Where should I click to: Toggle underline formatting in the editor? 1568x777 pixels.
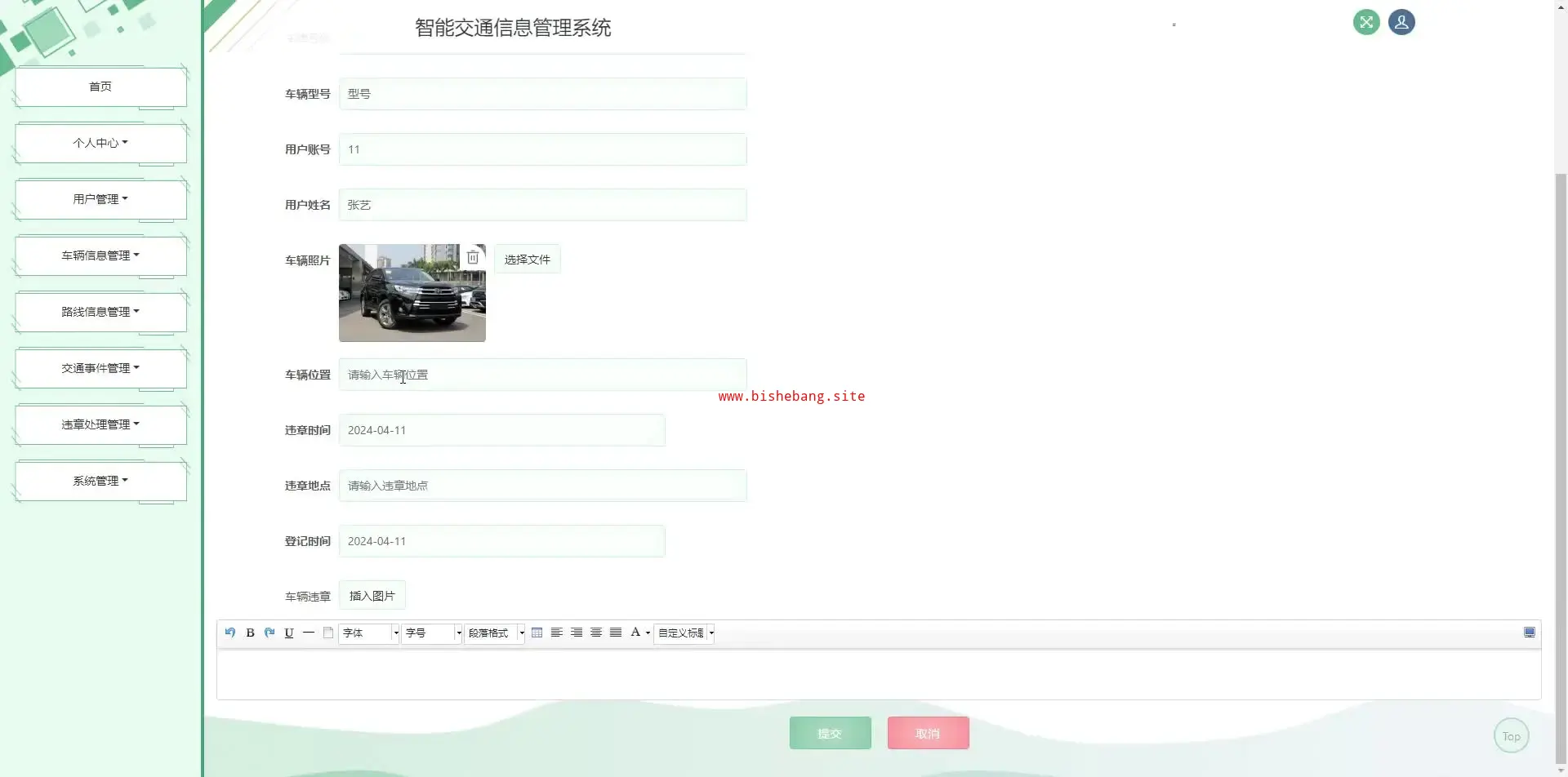(289, 633)
